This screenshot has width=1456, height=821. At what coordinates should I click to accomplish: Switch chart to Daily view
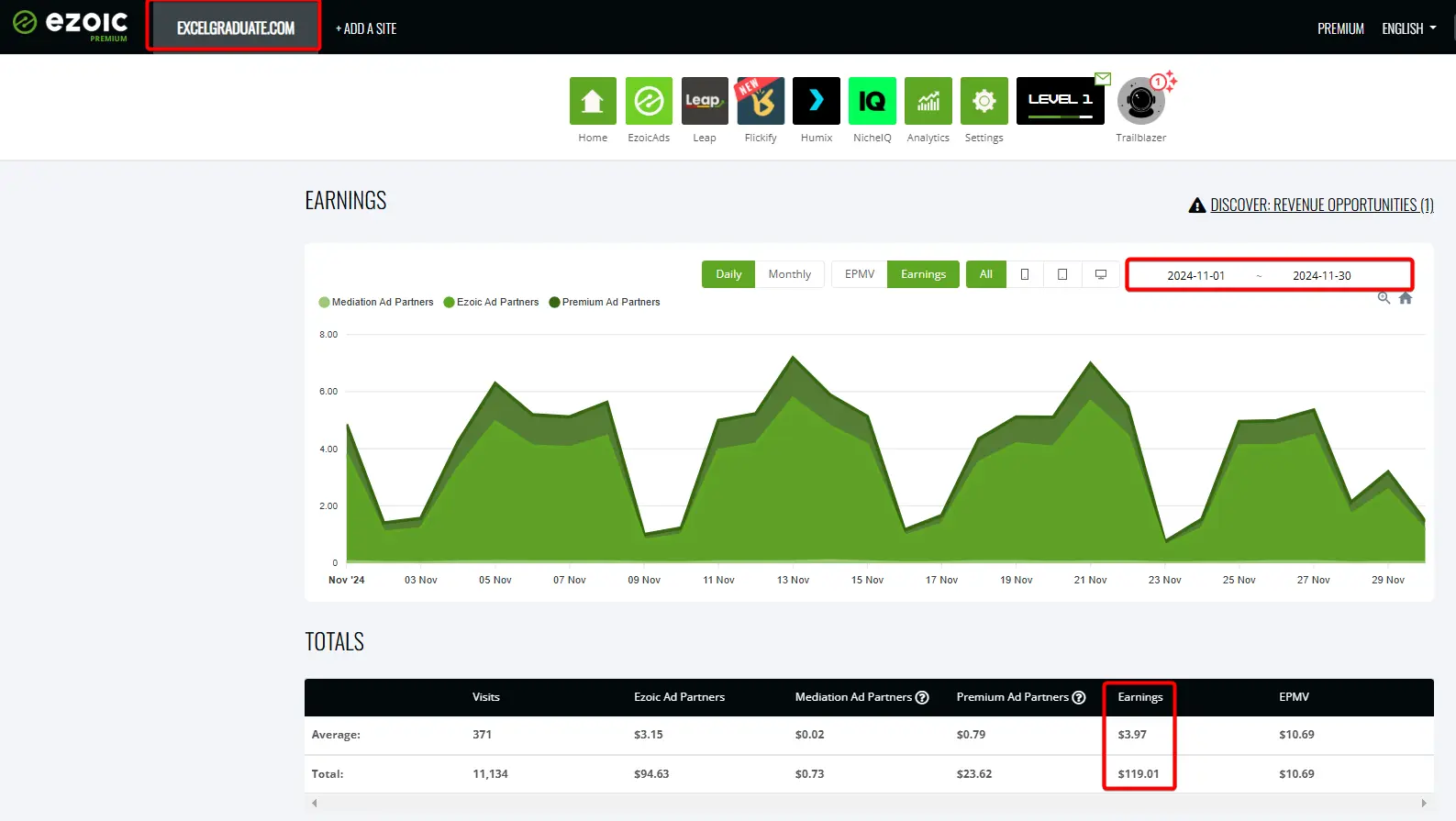click(x=728, y=274)
